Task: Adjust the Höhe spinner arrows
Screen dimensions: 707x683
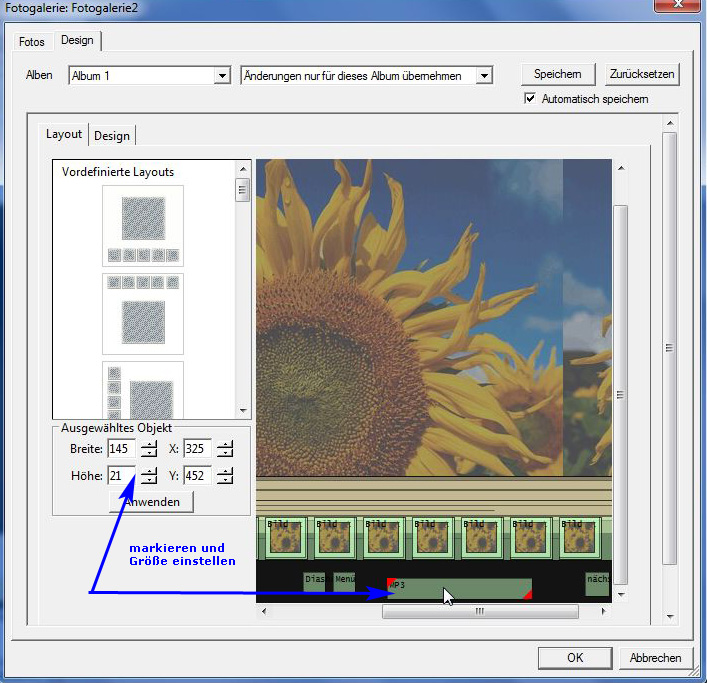Action: click(149, 476)
